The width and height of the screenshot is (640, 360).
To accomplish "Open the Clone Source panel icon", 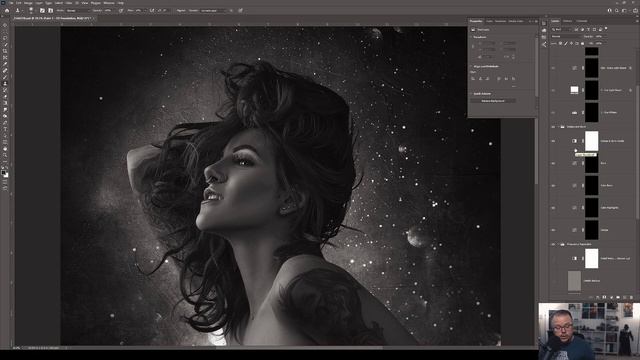I will (50, 10).
